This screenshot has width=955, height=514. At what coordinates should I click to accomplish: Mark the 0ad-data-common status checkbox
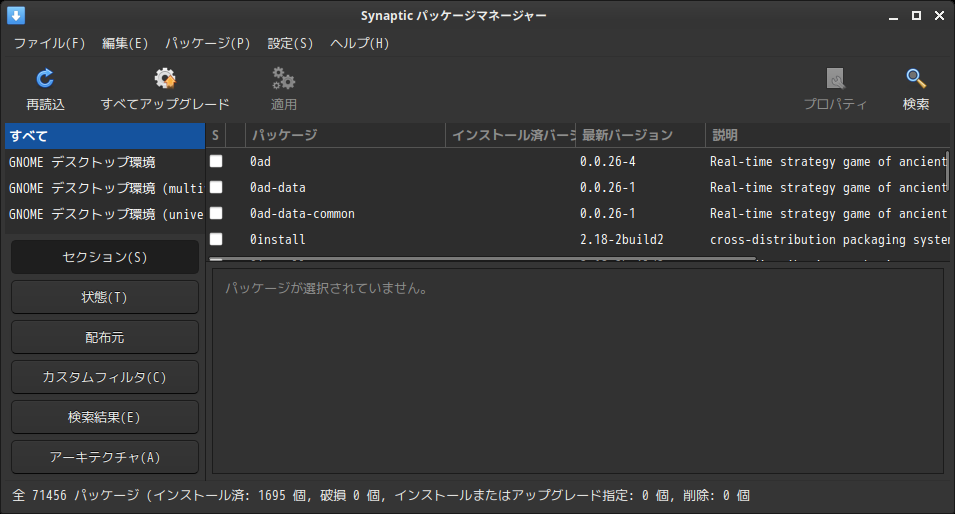216,213
